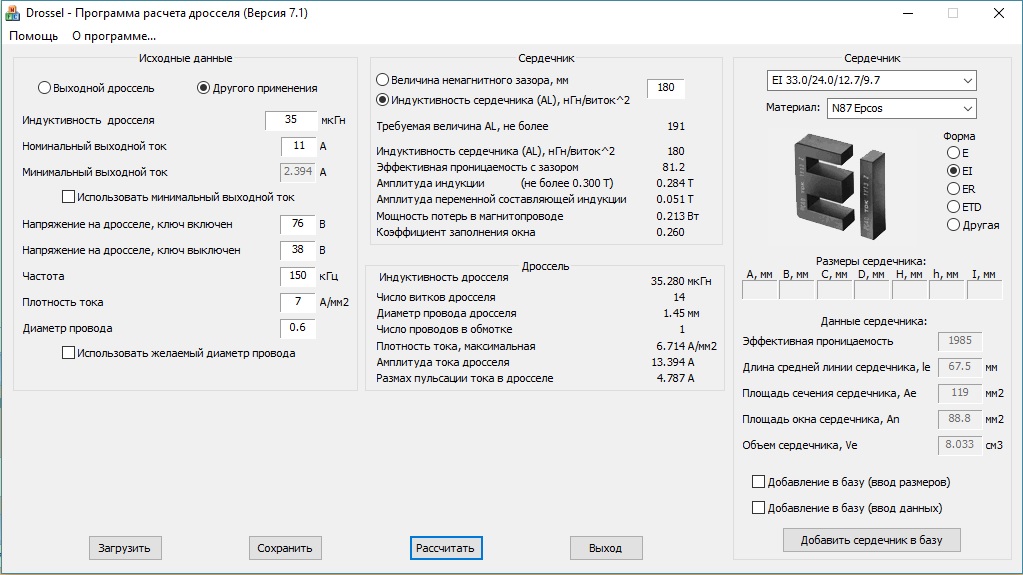Click the Drossel app icon in title bar

pos(12,13)
